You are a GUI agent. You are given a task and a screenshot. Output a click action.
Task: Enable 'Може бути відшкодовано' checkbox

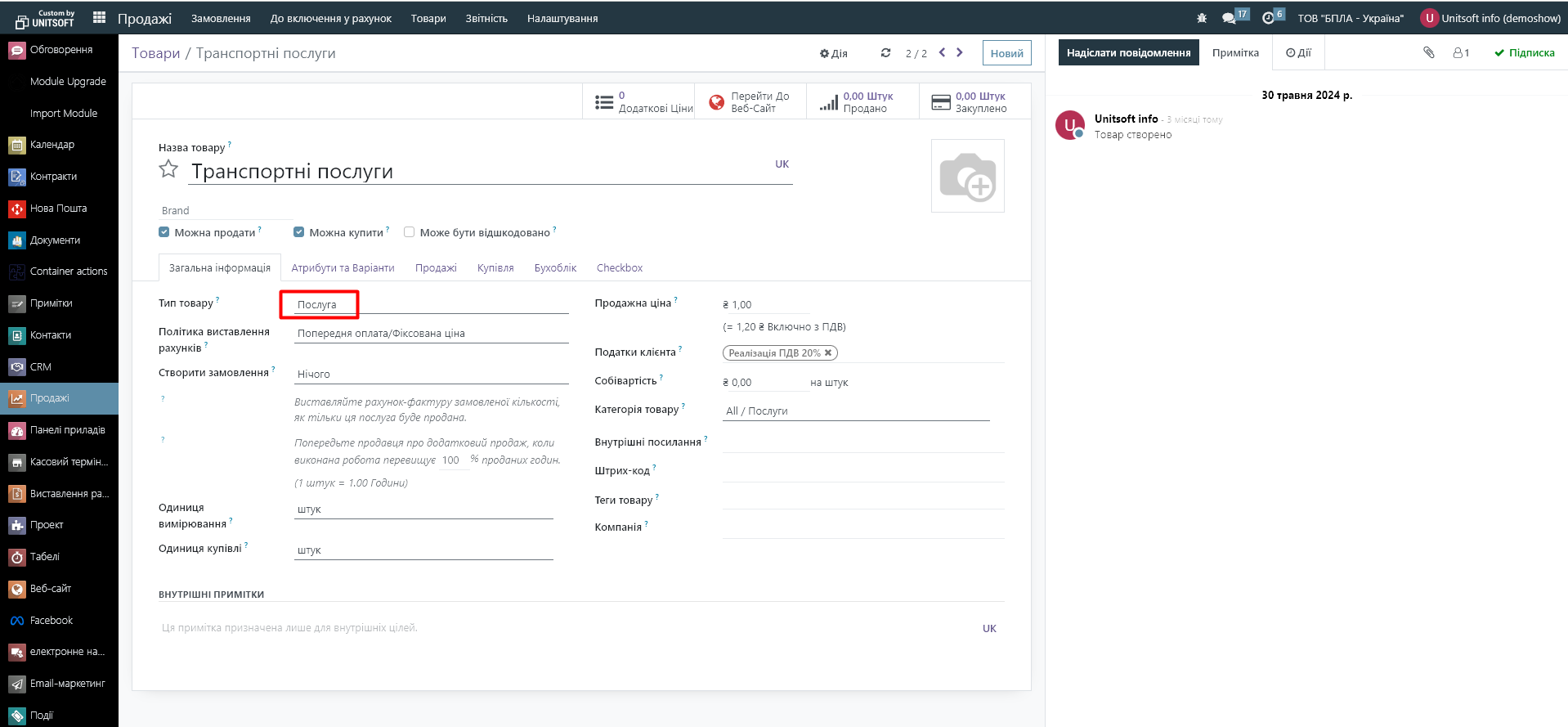(410, 232)
